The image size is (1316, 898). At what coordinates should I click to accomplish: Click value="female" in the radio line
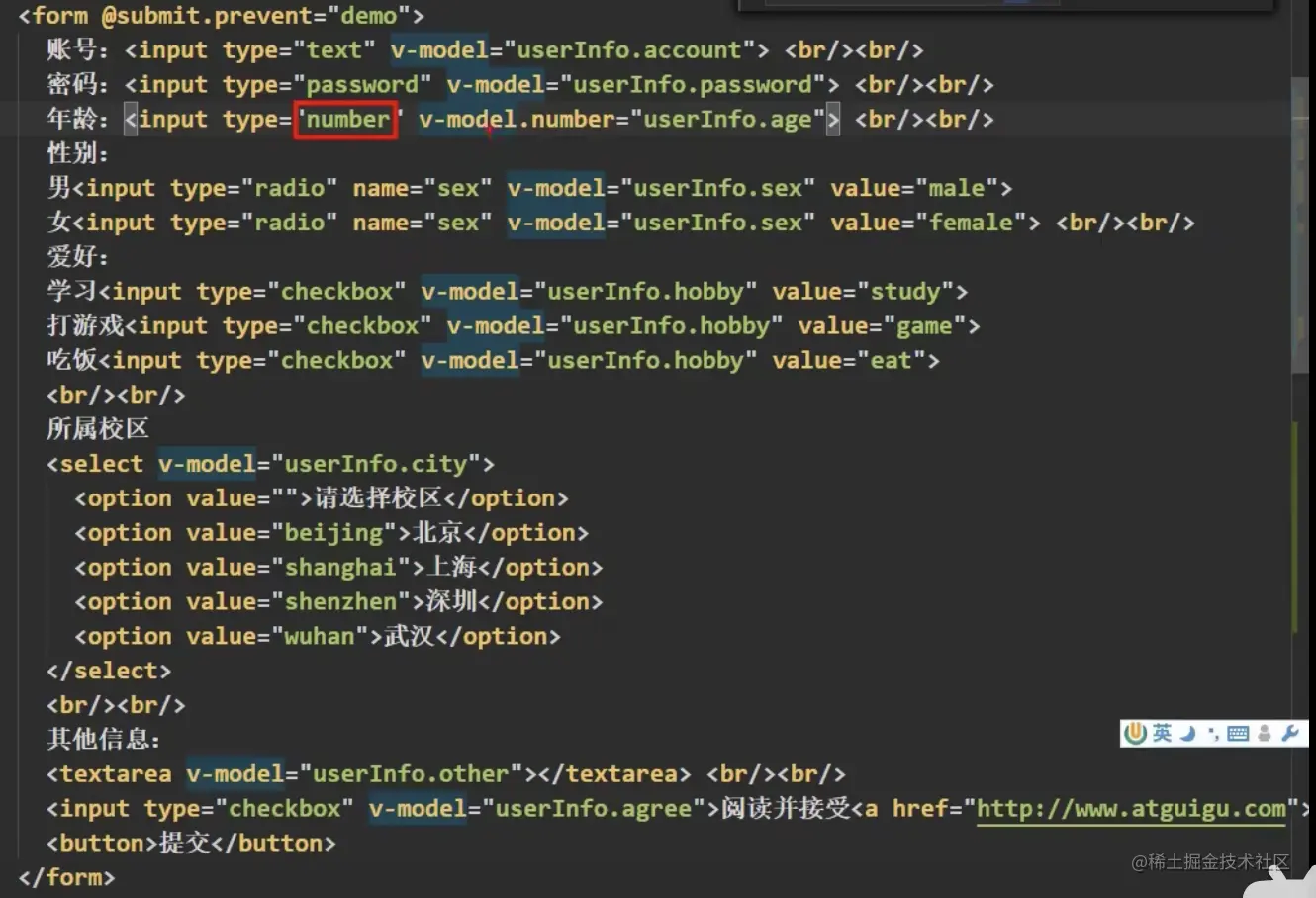[x=928, y=224]
